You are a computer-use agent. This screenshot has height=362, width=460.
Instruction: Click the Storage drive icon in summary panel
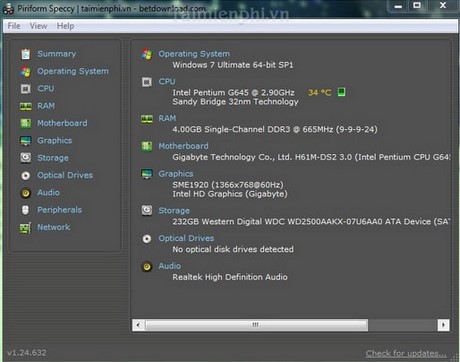pyautogui.click(x=147, y=210)
